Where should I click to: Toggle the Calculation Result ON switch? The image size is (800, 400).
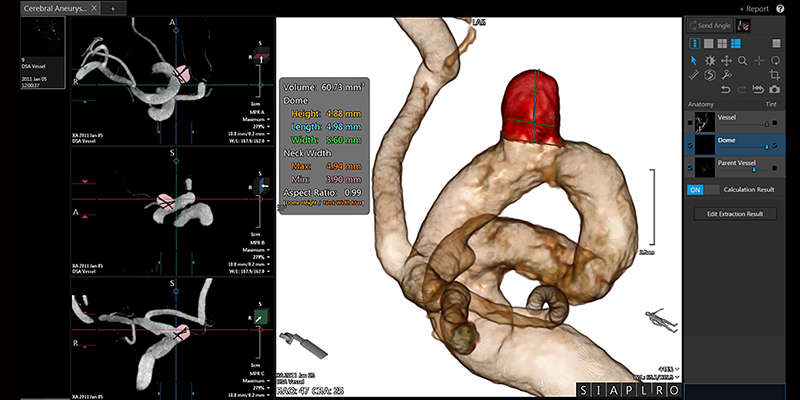697,189
